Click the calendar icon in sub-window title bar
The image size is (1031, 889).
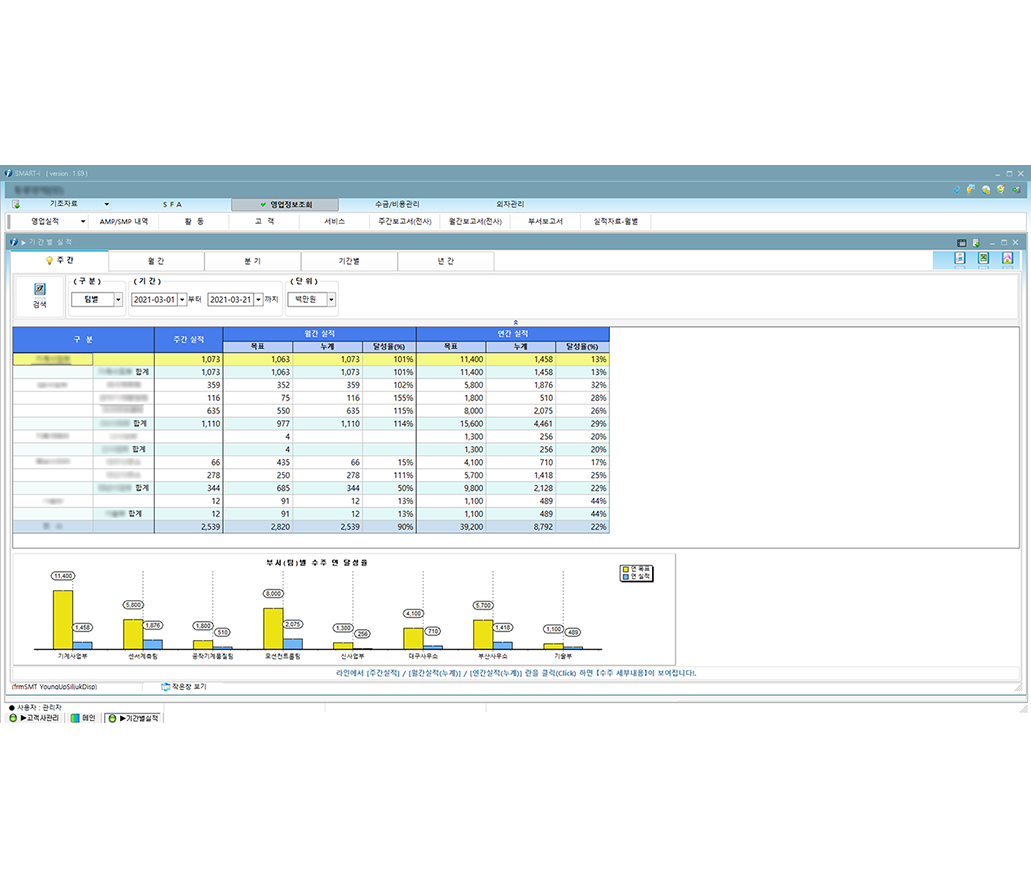[x=962, y=242]
